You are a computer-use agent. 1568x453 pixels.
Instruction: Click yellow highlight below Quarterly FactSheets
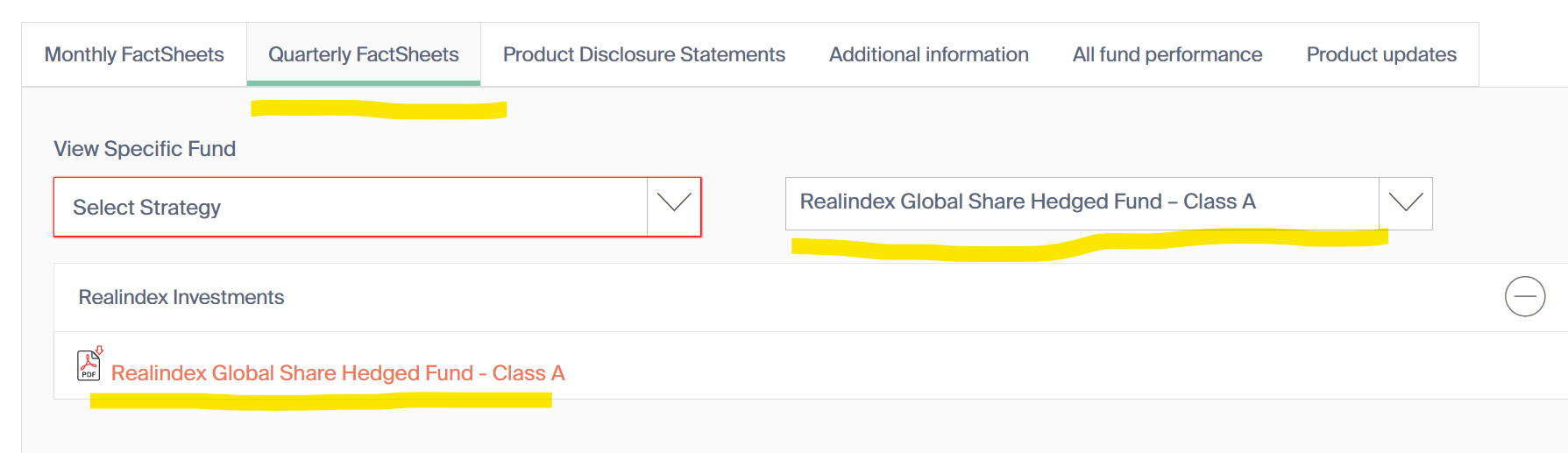point(378,110)
